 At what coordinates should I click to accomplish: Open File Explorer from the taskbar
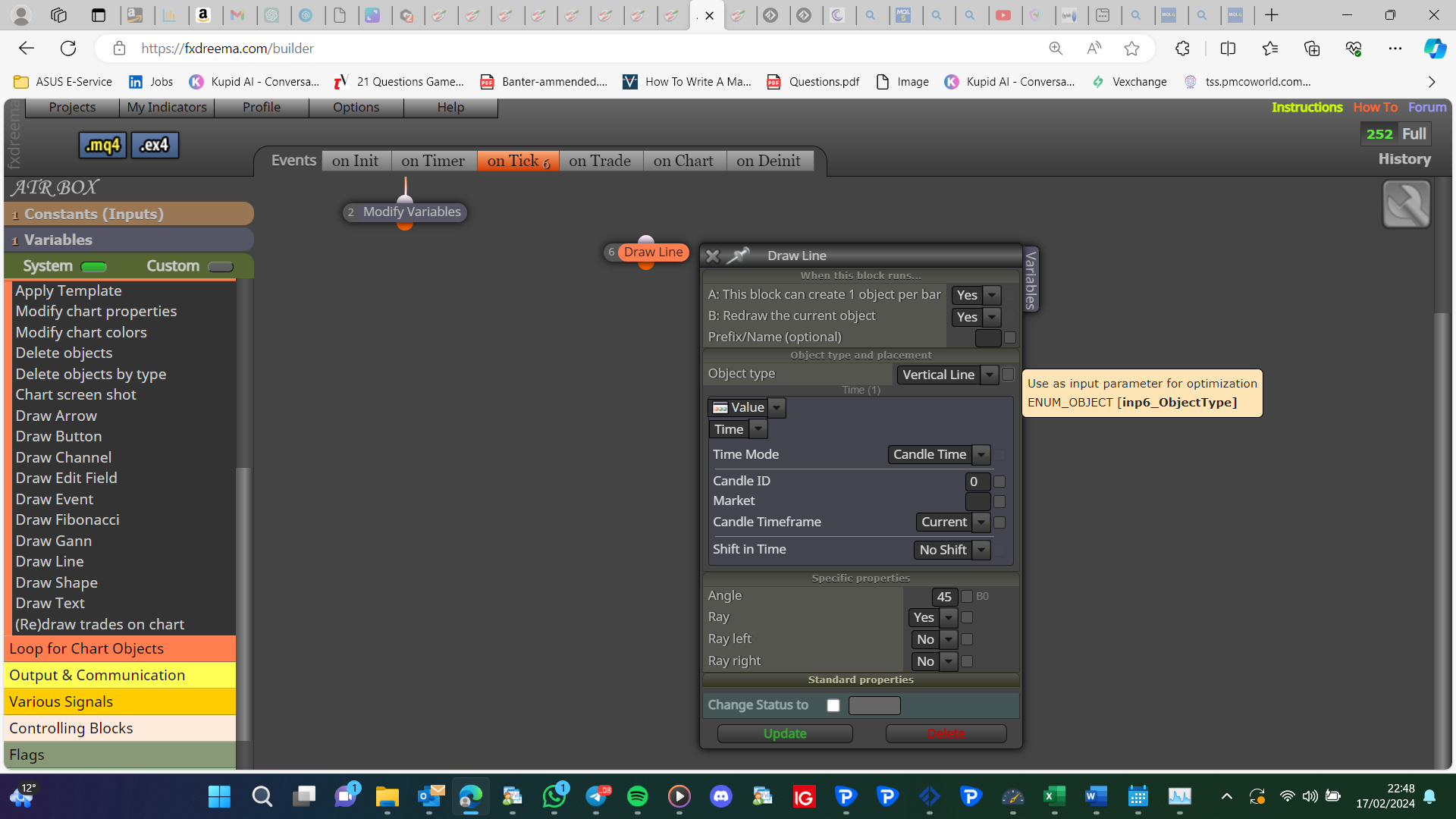tap(388, 796)
